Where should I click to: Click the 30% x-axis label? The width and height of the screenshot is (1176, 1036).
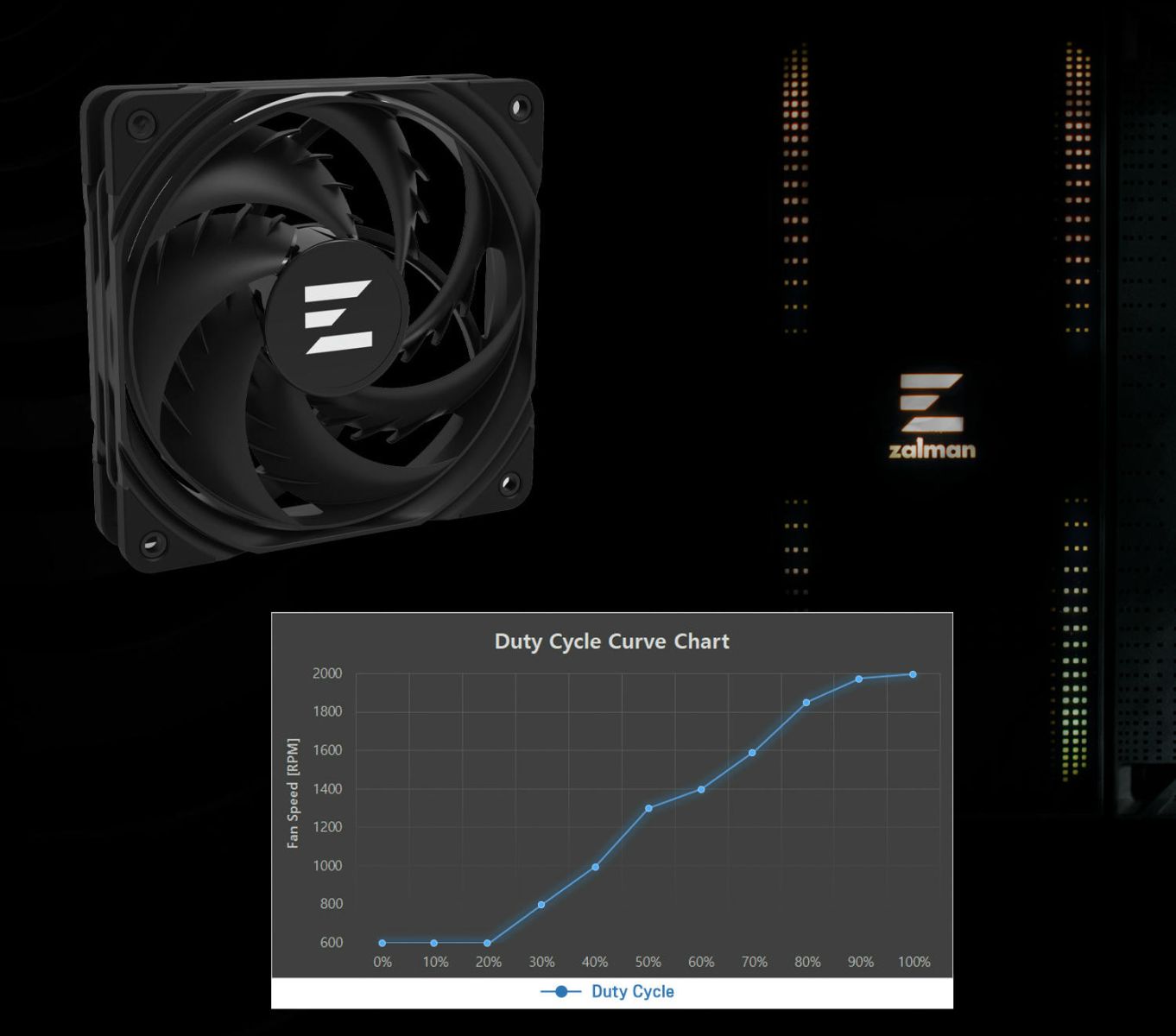point(541,962)
